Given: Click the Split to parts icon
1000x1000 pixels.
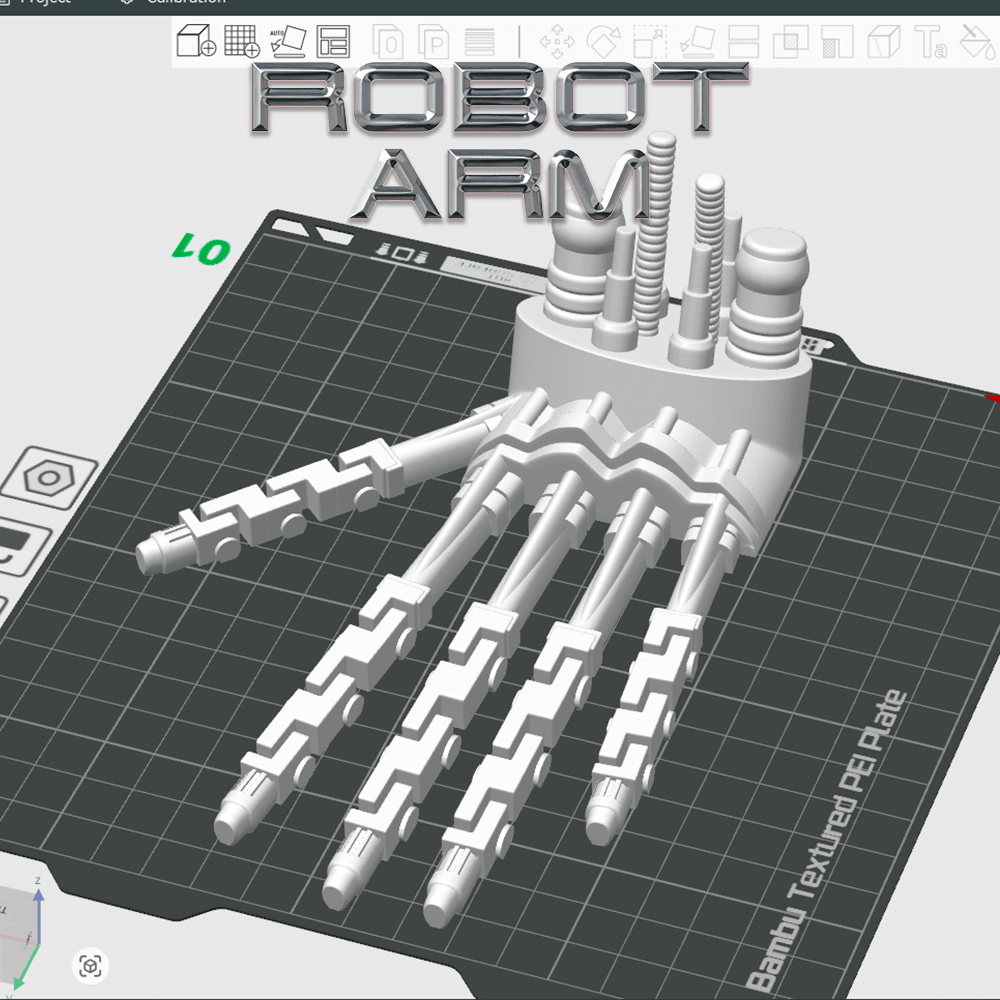Looking at the screenshot, I should (434, 43).
